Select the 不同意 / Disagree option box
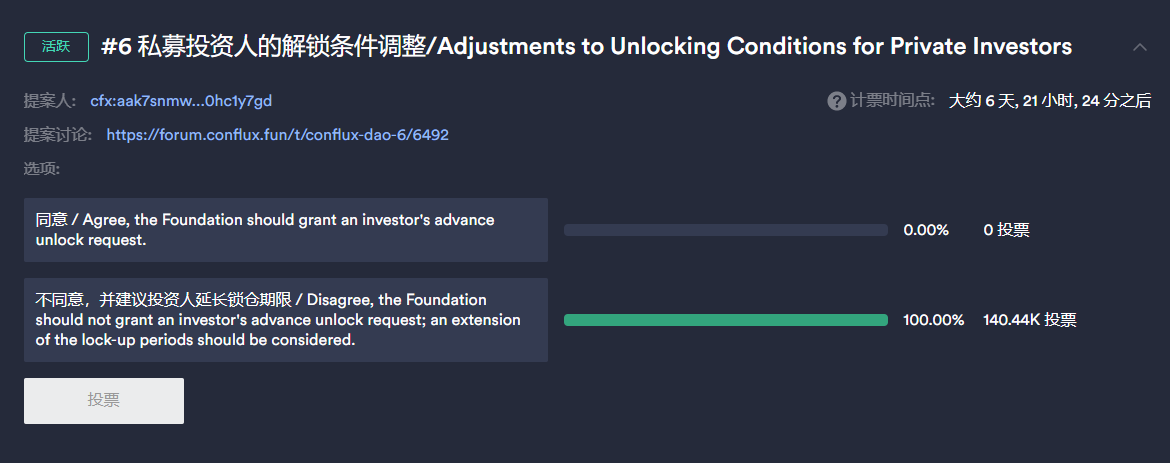Image resolution: width=1170 pixels, height=463 pixels. 286,320
